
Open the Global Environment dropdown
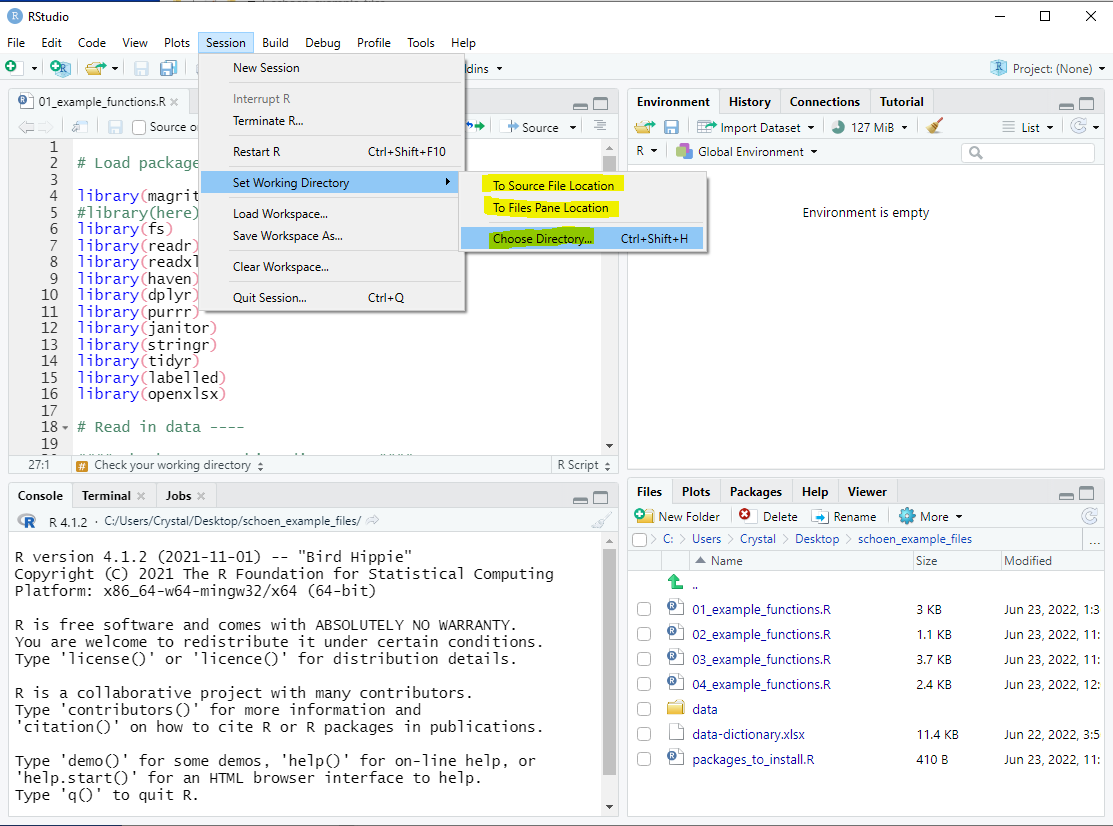tap(746, 151)
